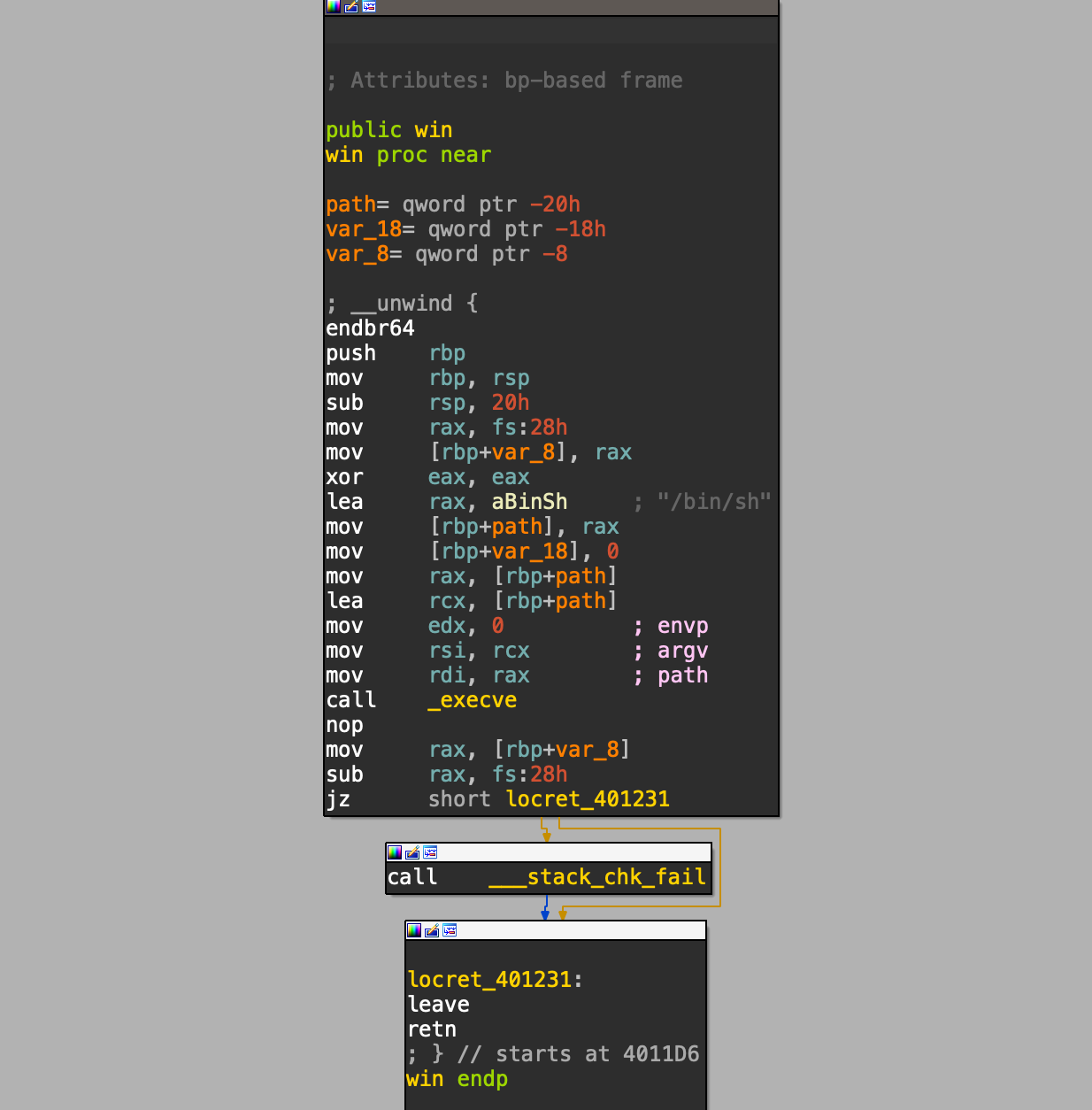Click the 'Attributes: bp-based frame' comment
Screen dimensions: 1092x1110
coord(504,81)
